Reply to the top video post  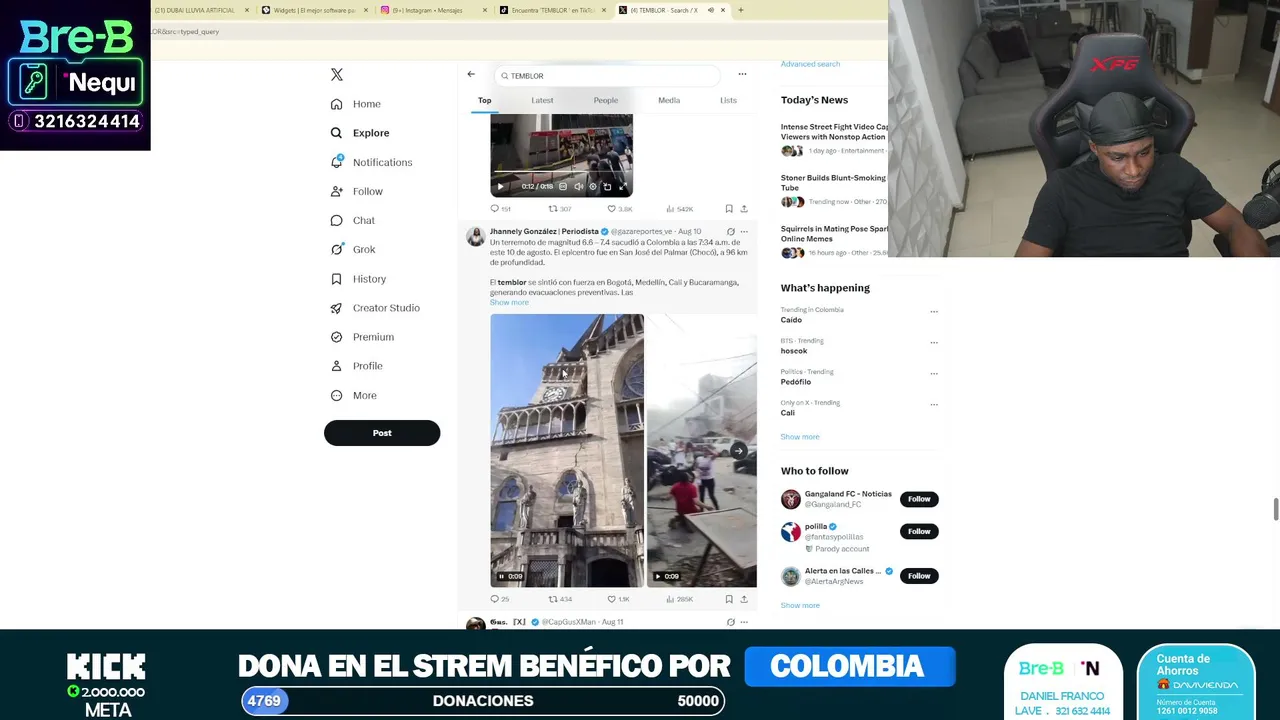499,209
